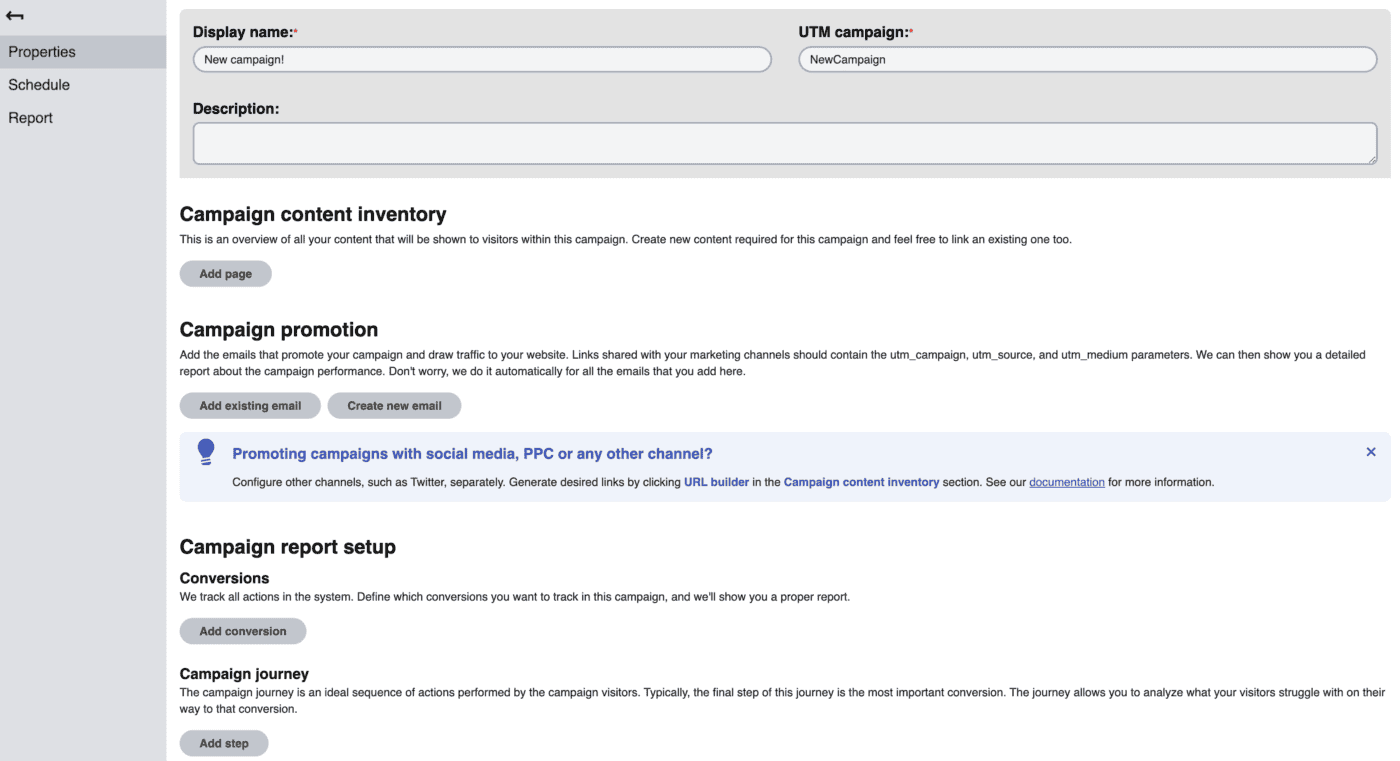The image size is (1400, 761).
Task: Click the Conversions subheading
Action: [225, 578]
